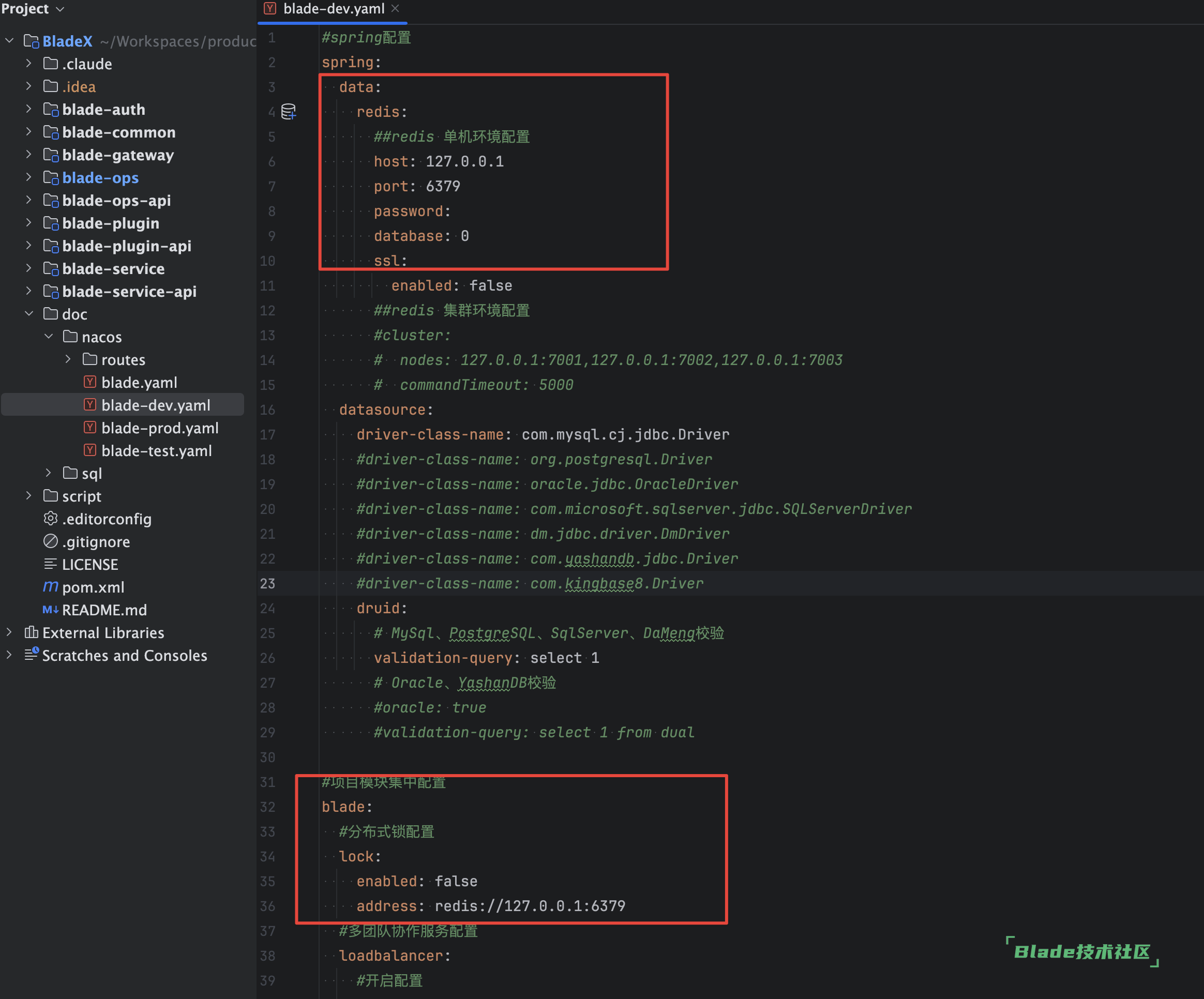Click the YAML file icon next to blade-prod.yaml
Screen dimensions: 1204x999
tap(90, 428)
